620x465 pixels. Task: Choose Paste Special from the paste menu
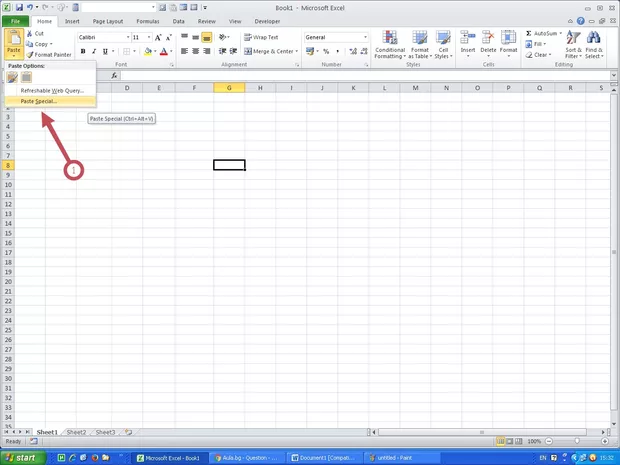[38, 101]
